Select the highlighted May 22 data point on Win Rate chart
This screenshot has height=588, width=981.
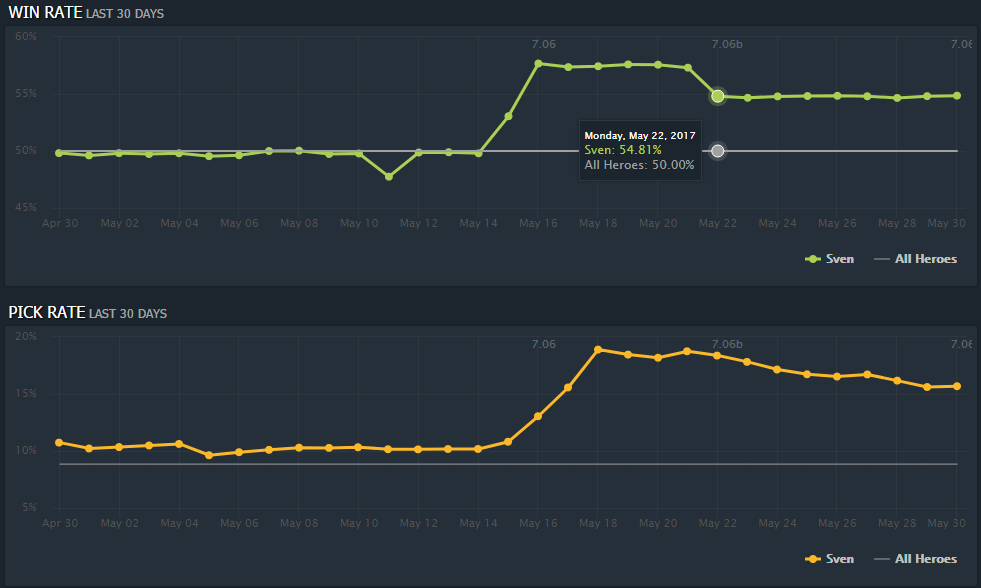(x=717, y=96)
